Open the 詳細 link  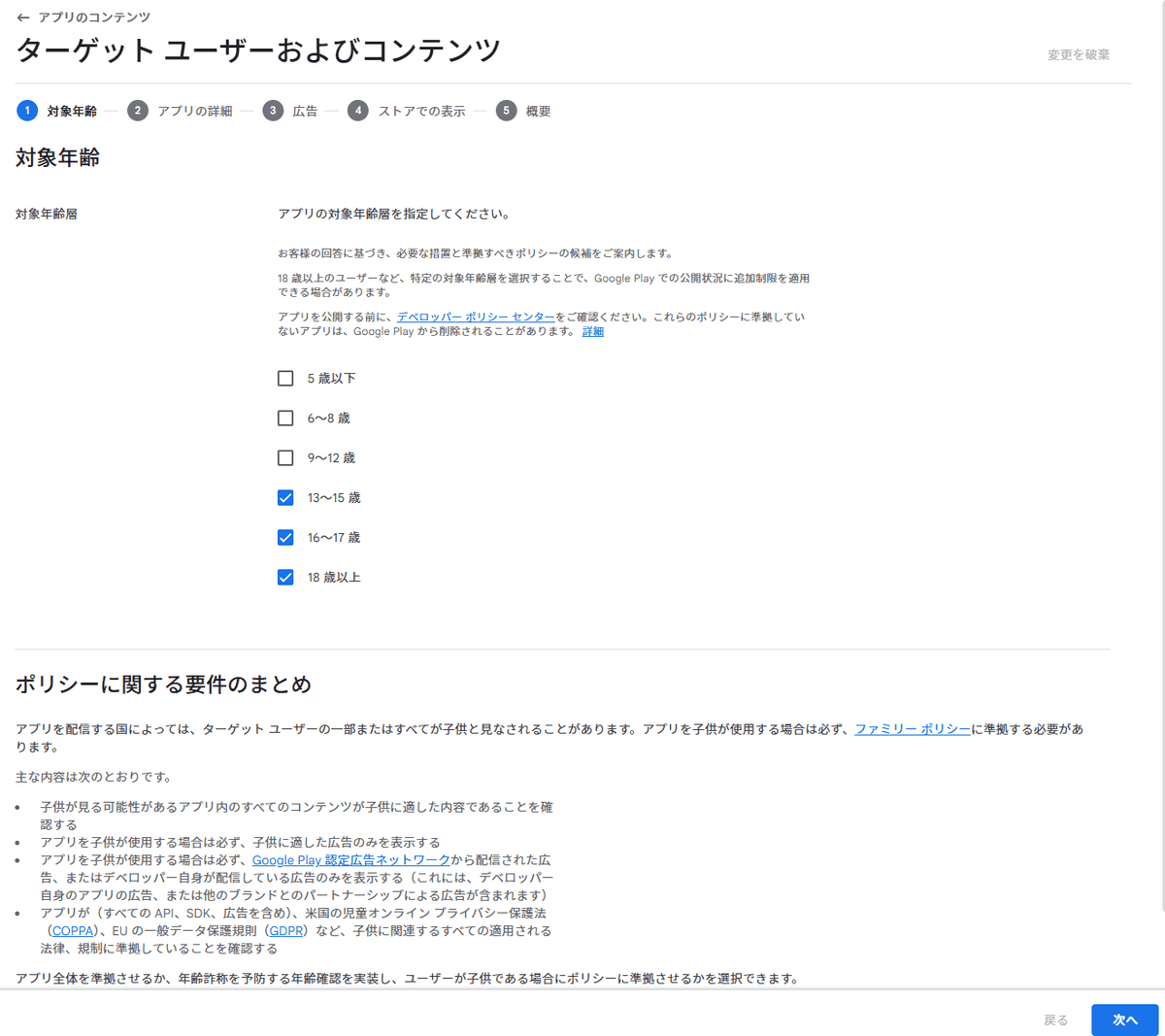click(x=593, y=331)
